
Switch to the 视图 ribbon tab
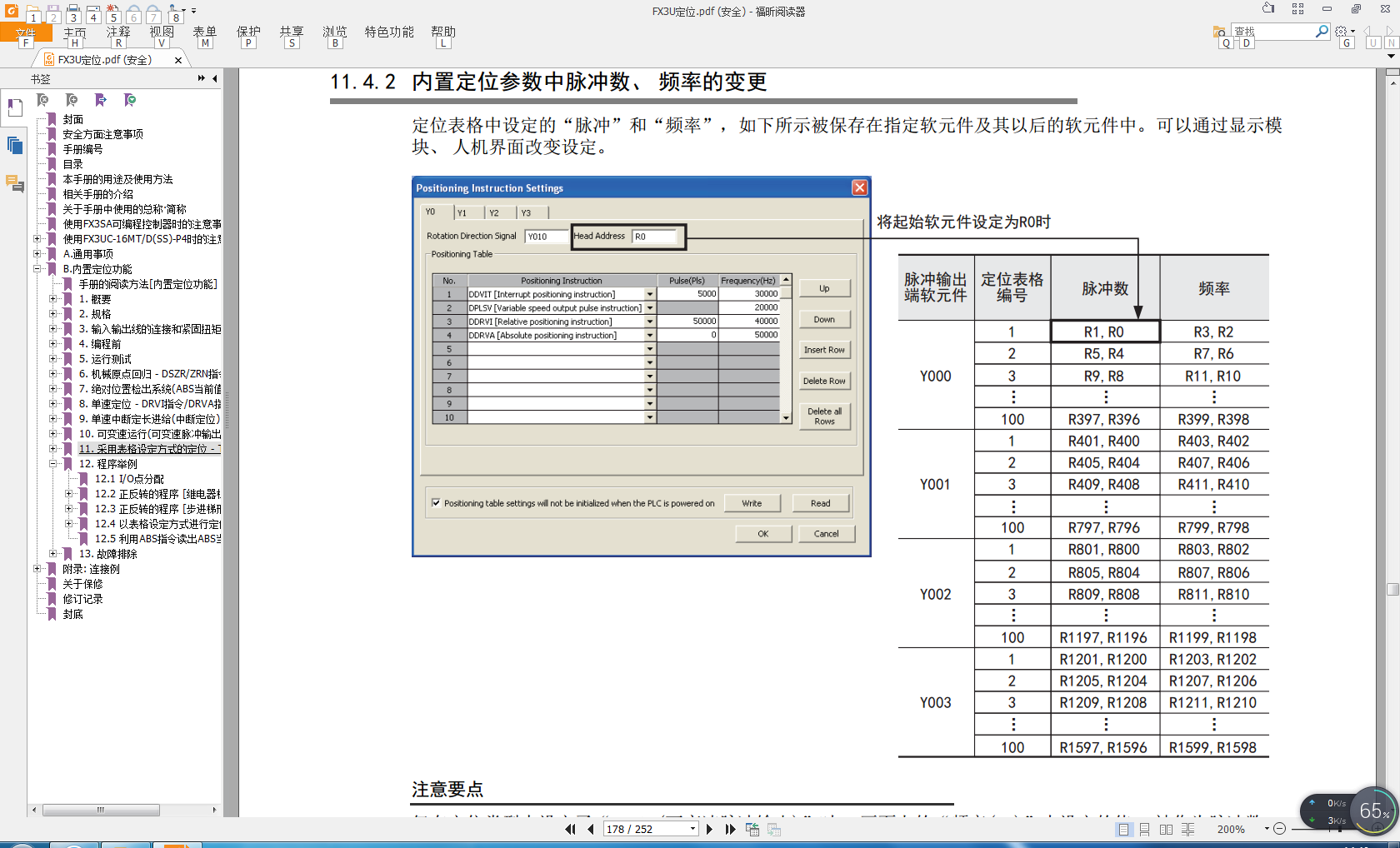tap(162, 32)
